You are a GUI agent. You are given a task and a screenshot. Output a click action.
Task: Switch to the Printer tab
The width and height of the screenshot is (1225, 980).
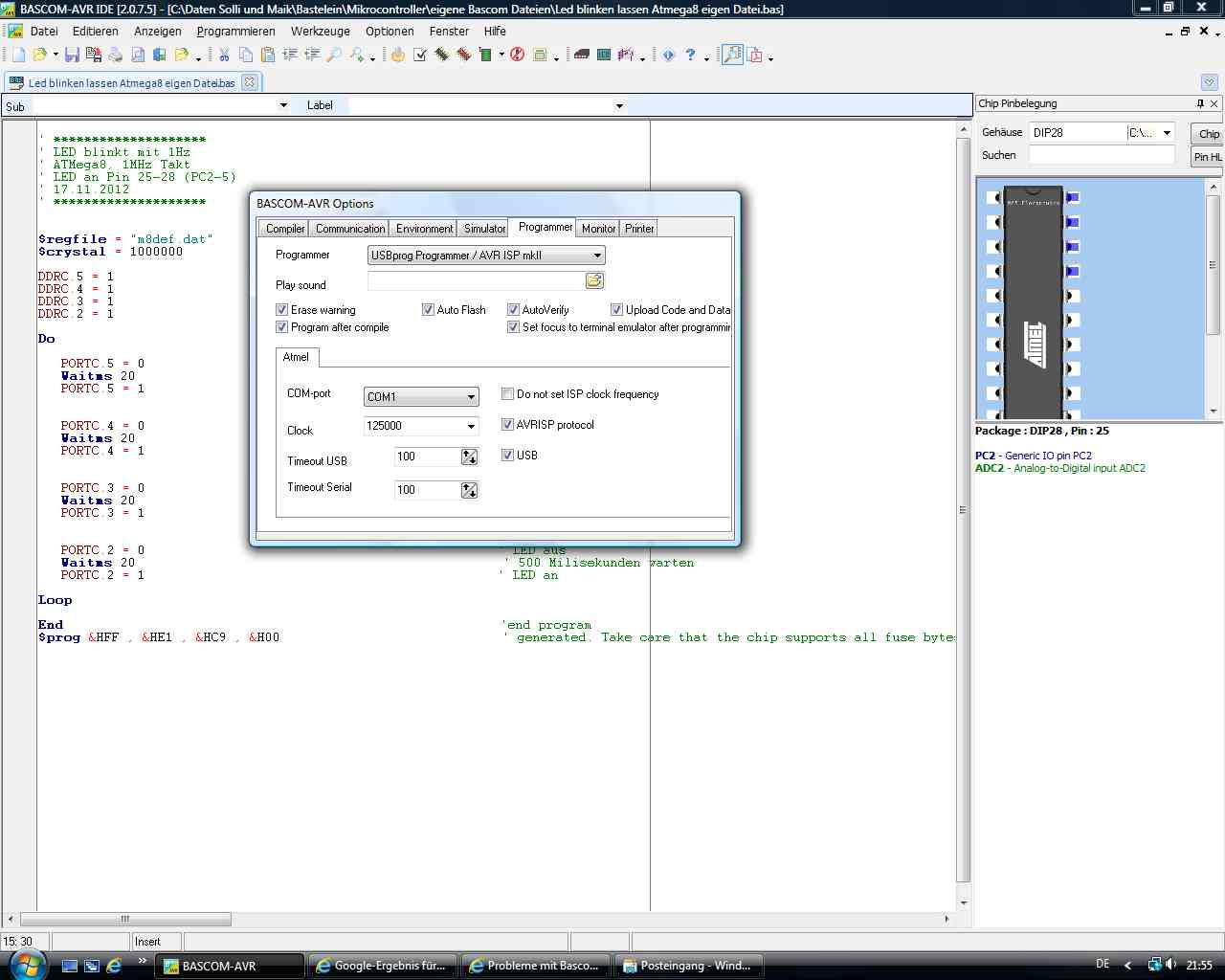pos(639,229)
